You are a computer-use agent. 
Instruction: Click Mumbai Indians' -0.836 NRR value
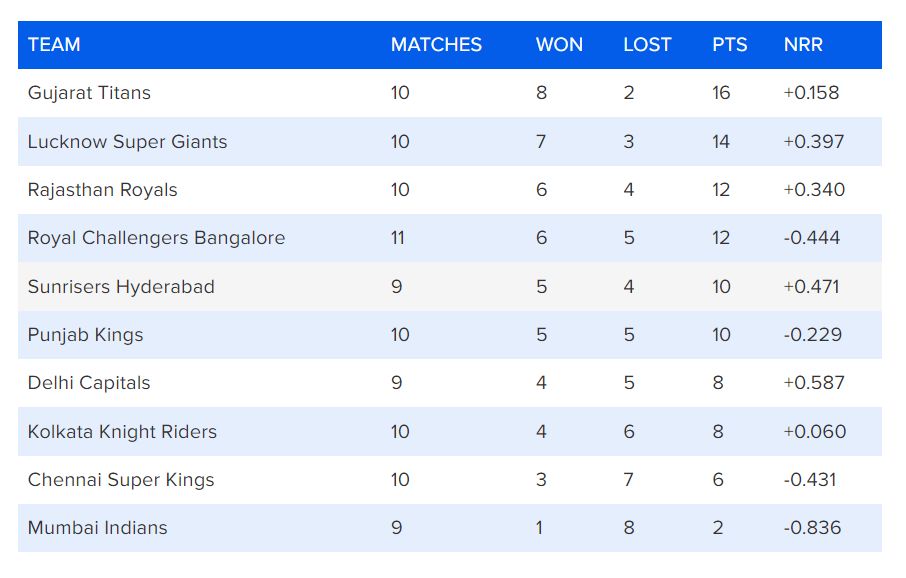[x=812, y=528]
